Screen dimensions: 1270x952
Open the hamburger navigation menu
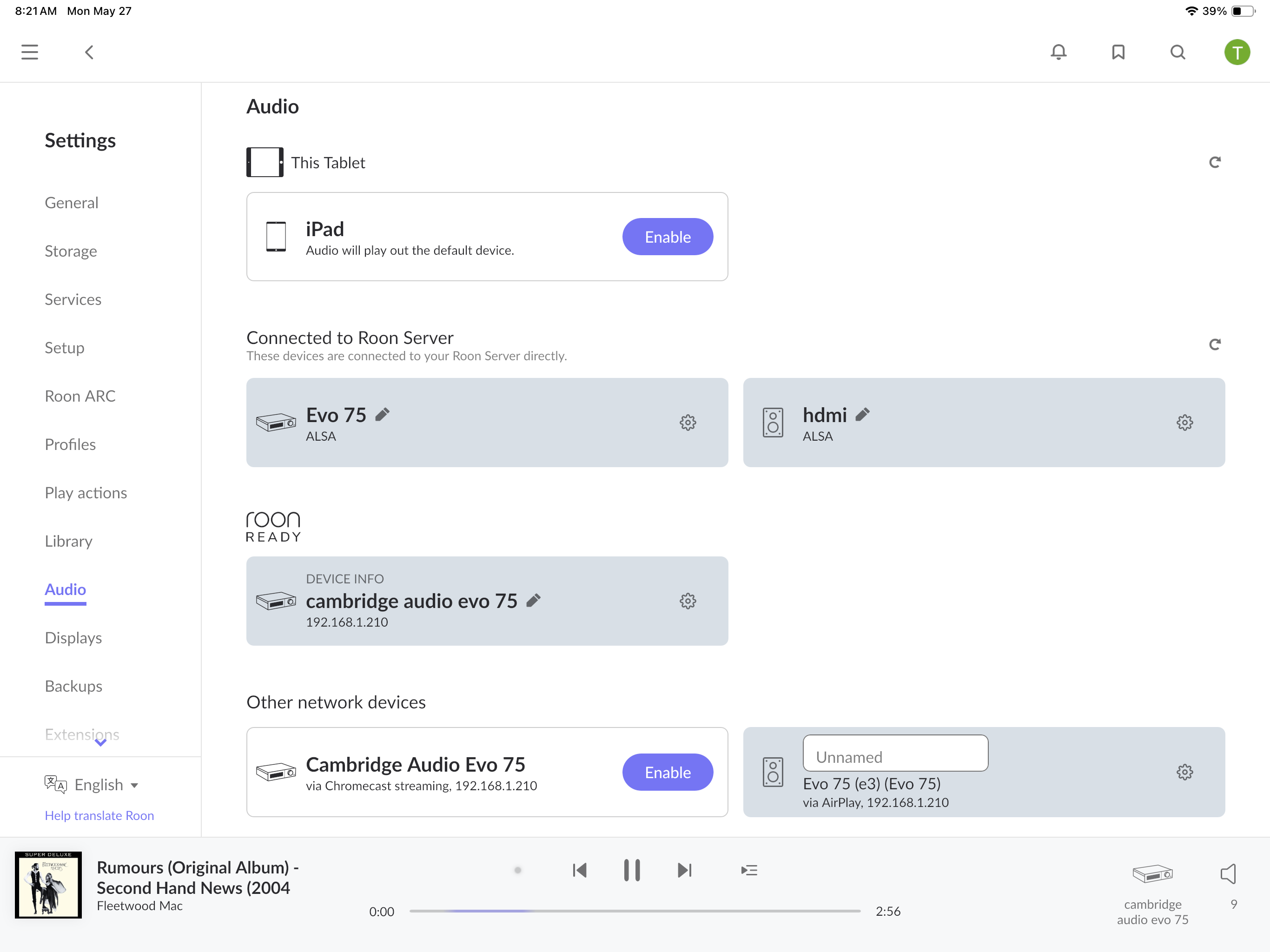click(x=30, y=52)
